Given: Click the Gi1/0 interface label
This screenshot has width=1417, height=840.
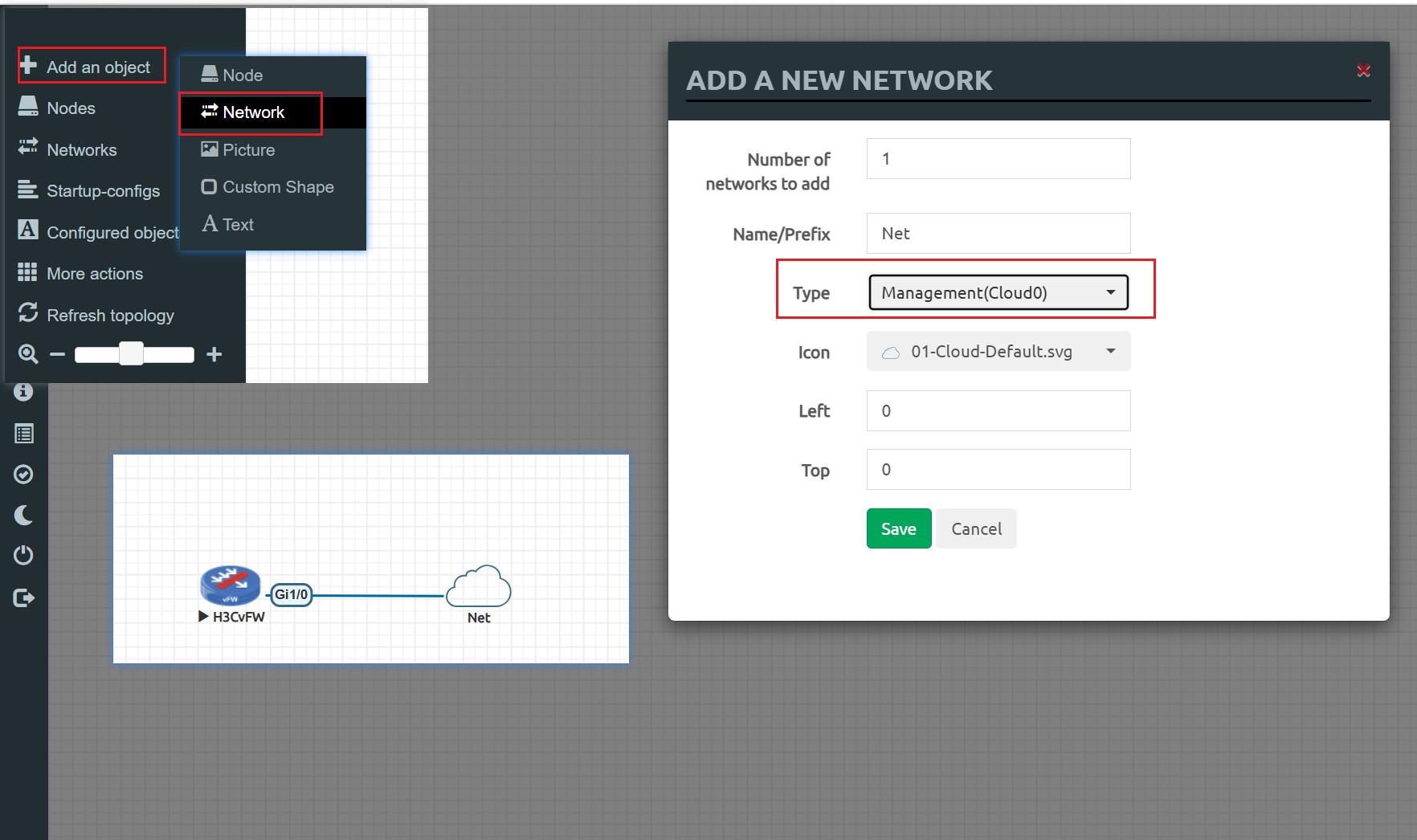Looking at the screenshot, I should [x=291, y=594].
